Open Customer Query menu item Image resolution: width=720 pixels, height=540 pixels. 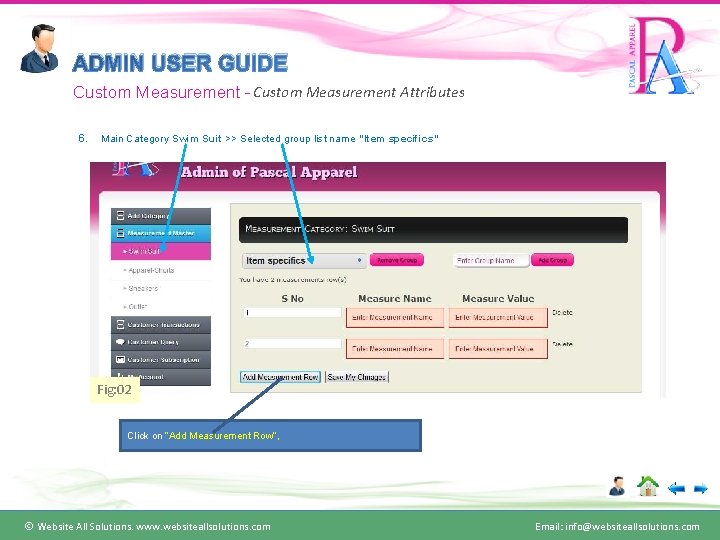[161, 342]
